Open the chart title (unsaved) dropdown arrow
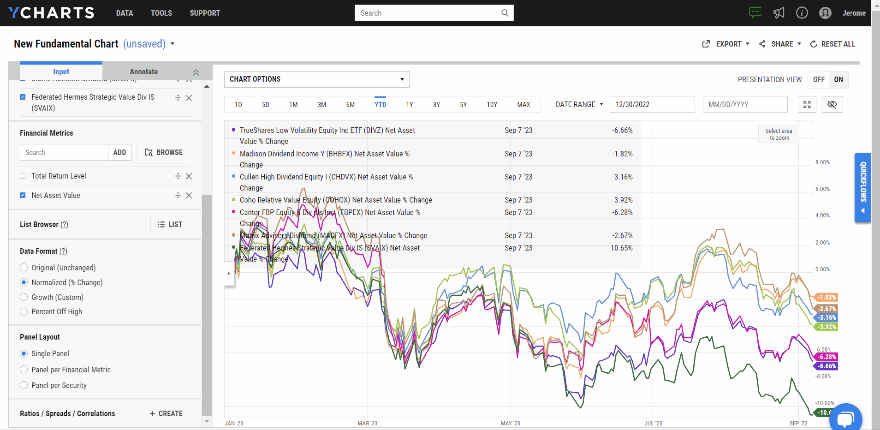This screenshot has width=880, height=430. [x=173, y=44]
